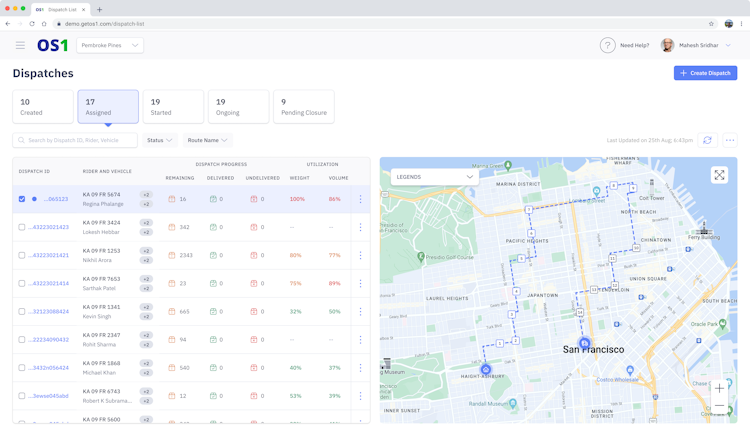Click the Create Dispatch button

click(706, 73)
